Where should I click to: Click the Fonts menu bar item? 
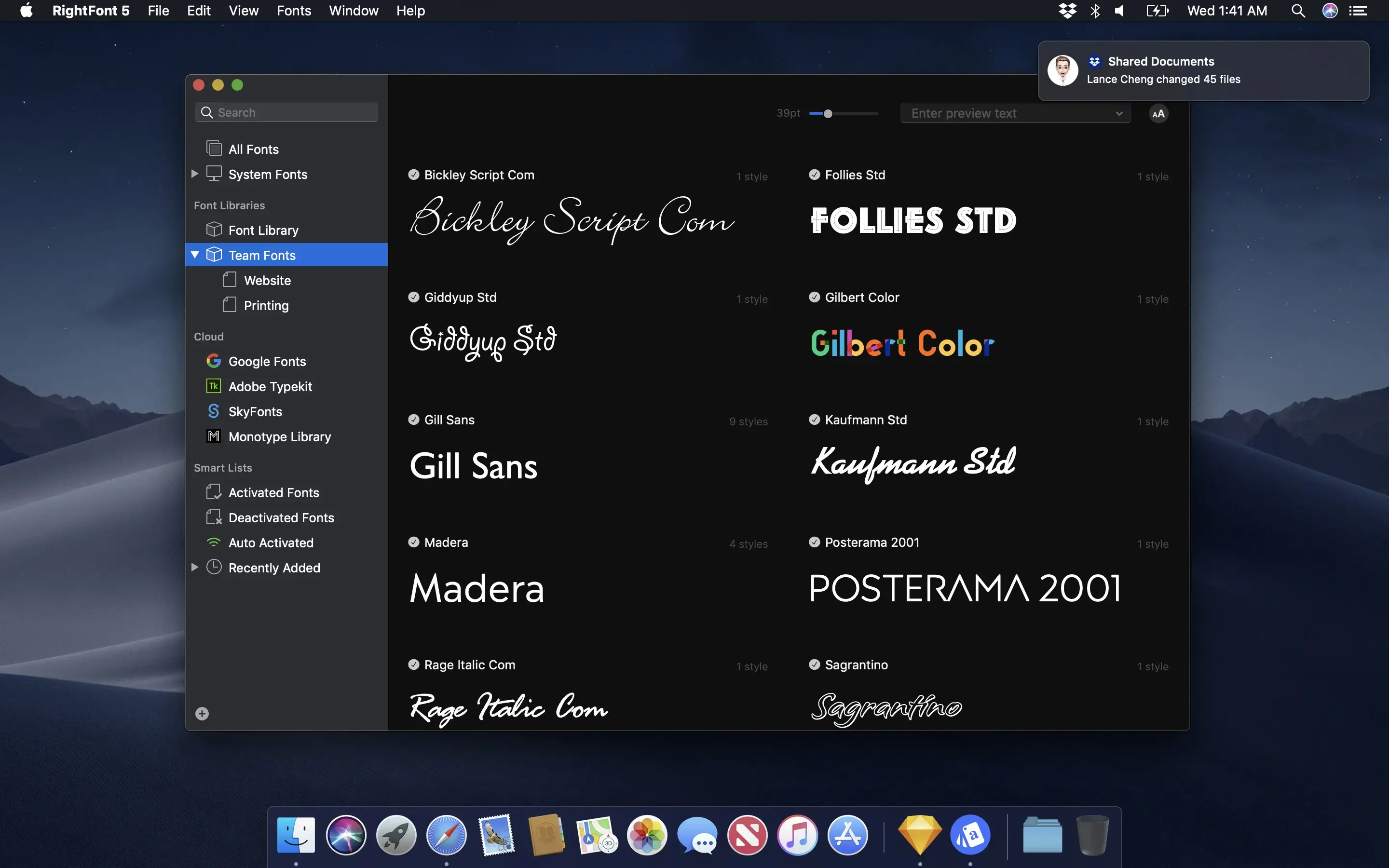click(x=293, y=10)
